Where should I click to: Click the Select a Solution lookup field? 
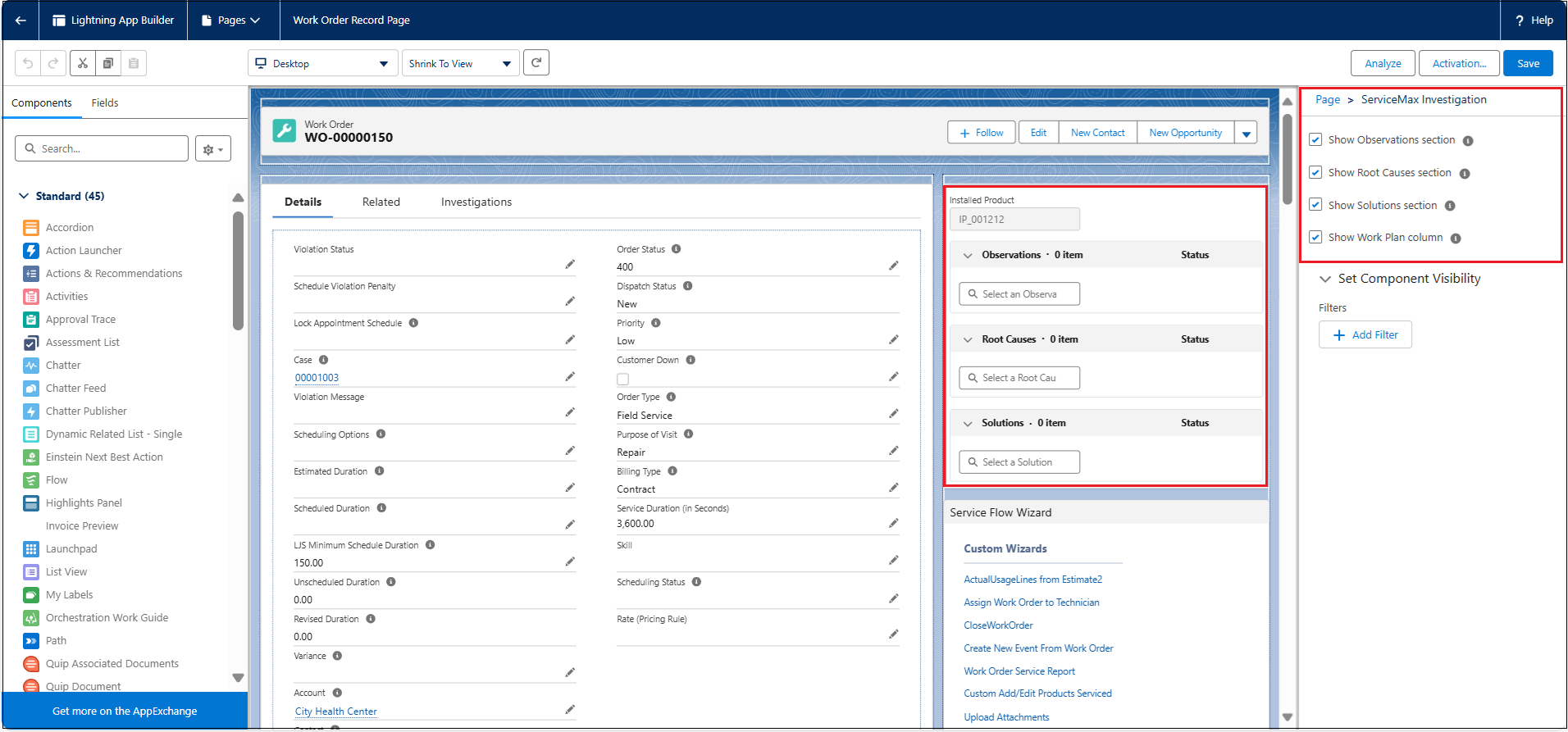coord(1019,462)
